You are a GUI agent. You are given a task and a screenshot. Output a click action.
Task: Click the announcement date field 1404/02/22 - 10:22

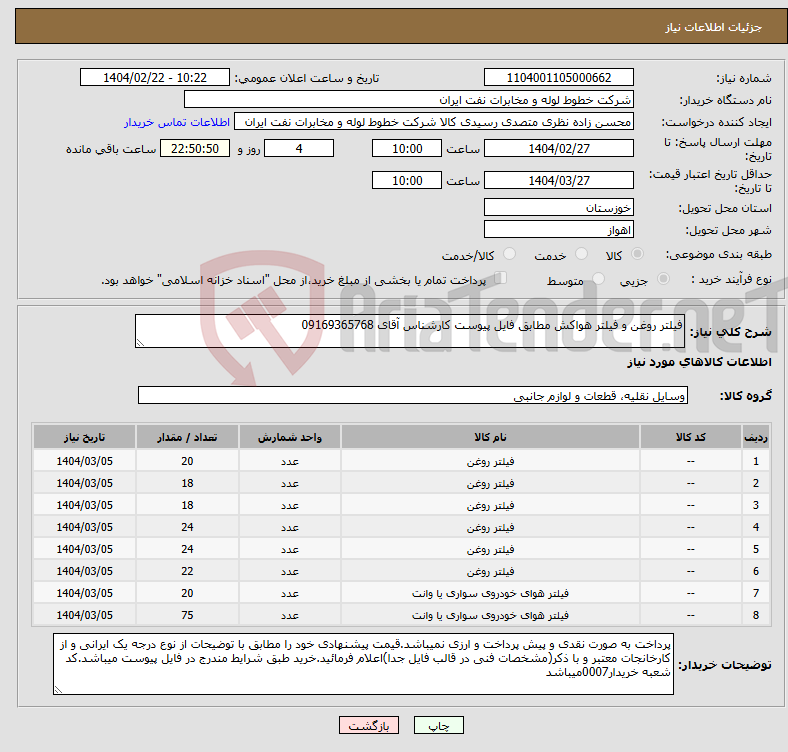[155, 77]
